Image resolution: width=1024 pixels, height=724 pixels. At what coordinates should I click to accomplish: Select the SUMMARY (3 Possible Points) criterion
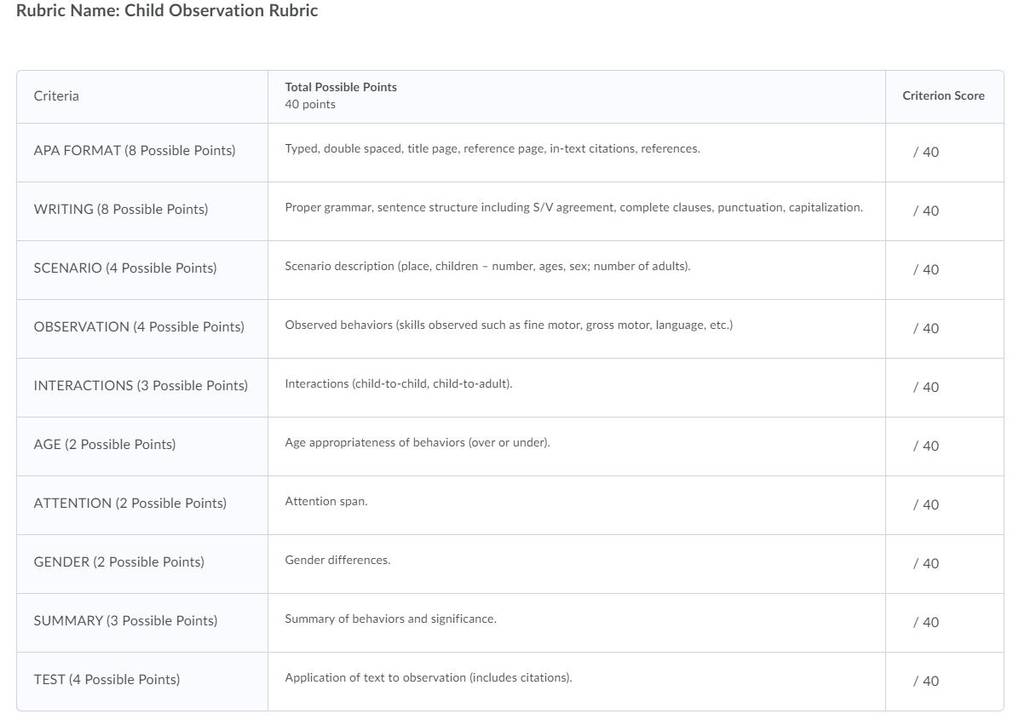(x=125, y=620)
